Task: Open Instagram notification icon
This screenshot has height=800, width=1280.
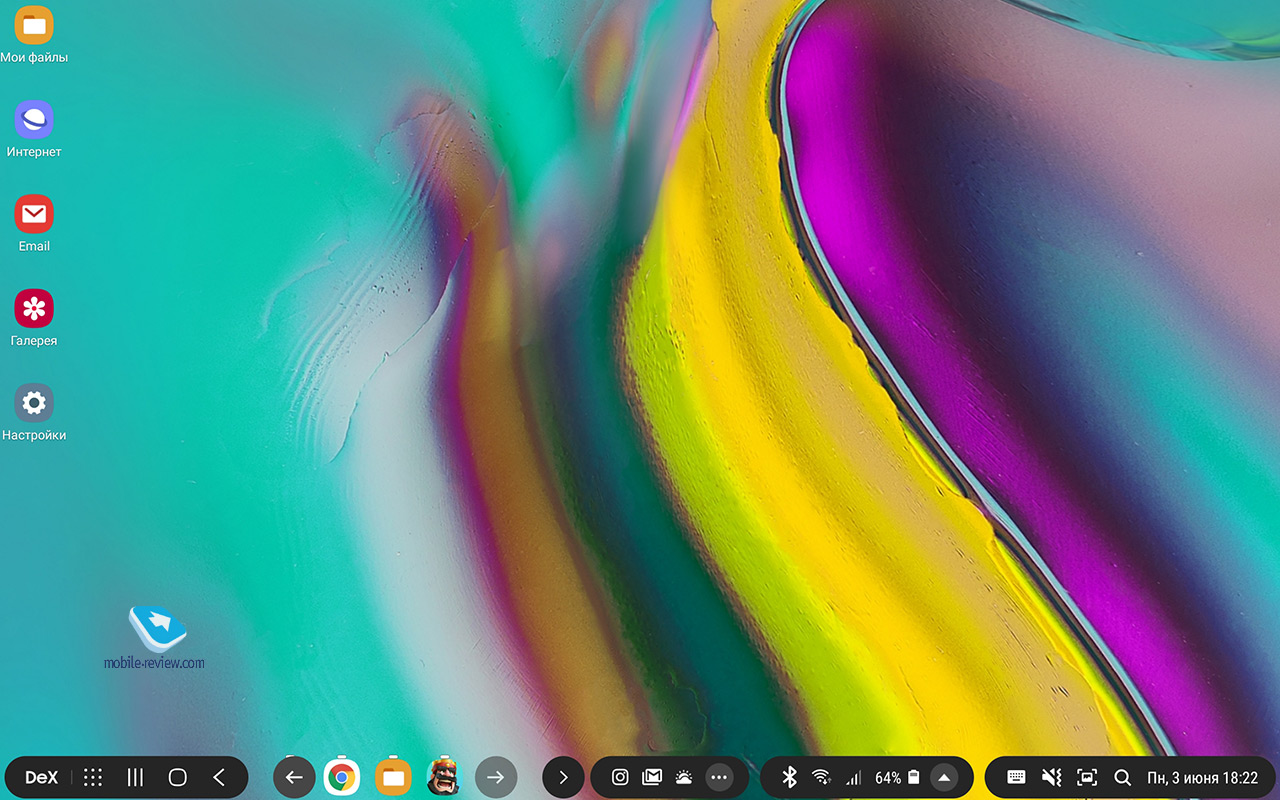Action: point(620,777)
